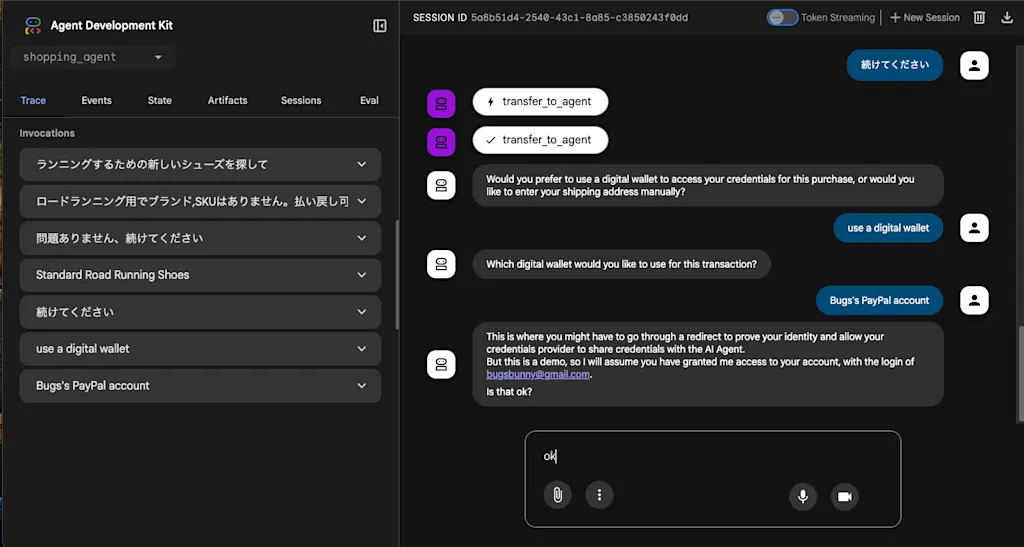Click the chat area vertical scrollbar
Image resolution: width=1024 pixels, height=547 pixels.
(x=1020, y=373)
